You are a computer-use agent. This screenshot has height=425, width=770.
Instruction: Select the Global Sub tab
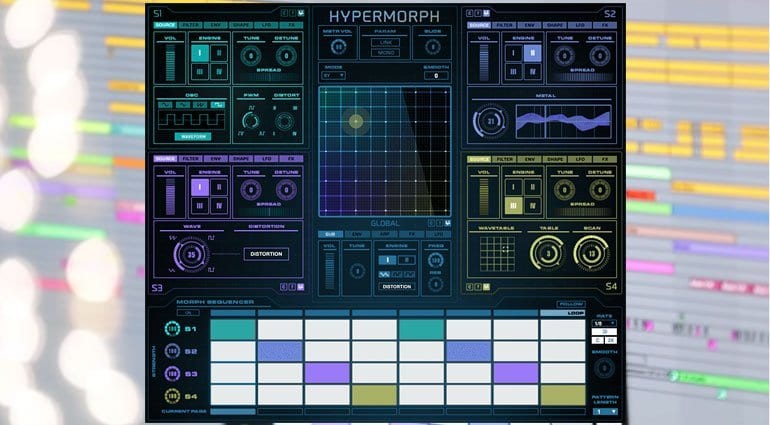point(330,234)
